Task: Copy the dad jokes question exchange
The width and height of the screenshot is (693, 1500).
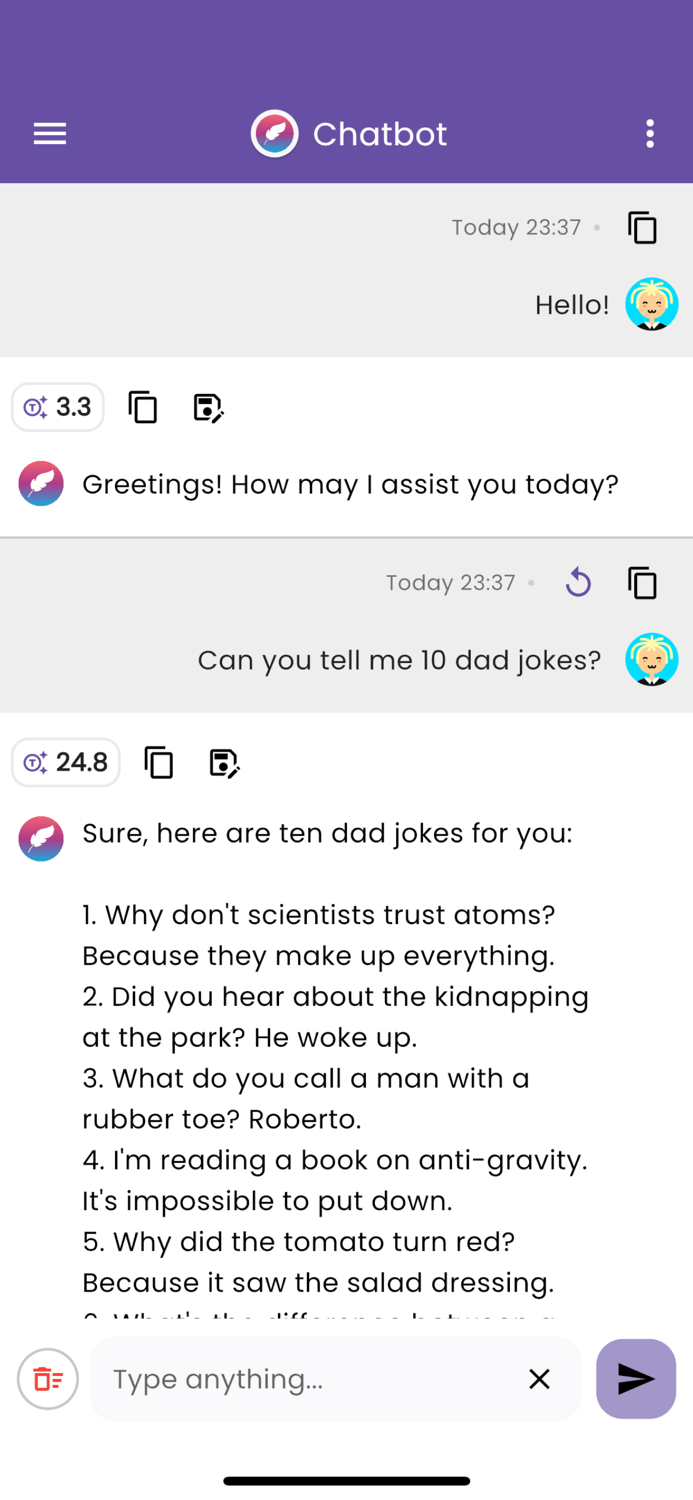Action: (642, 583)
